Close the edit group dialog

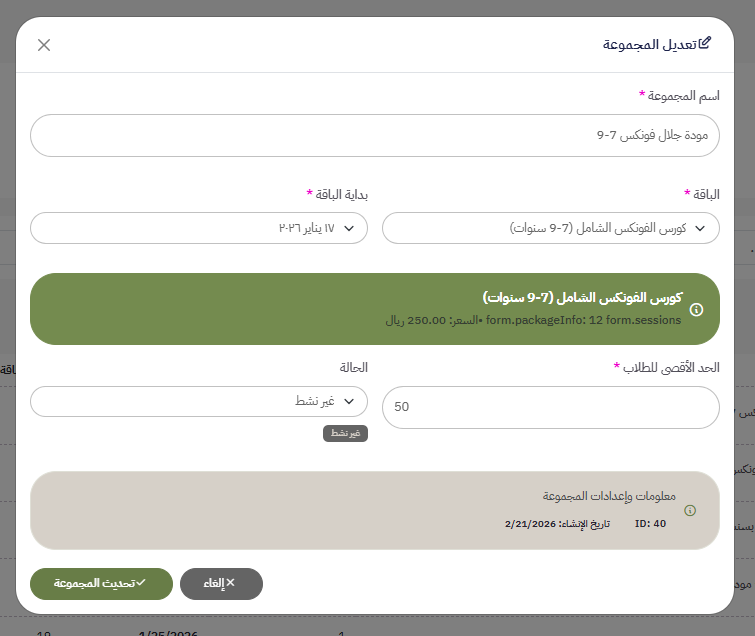(44, 45)
